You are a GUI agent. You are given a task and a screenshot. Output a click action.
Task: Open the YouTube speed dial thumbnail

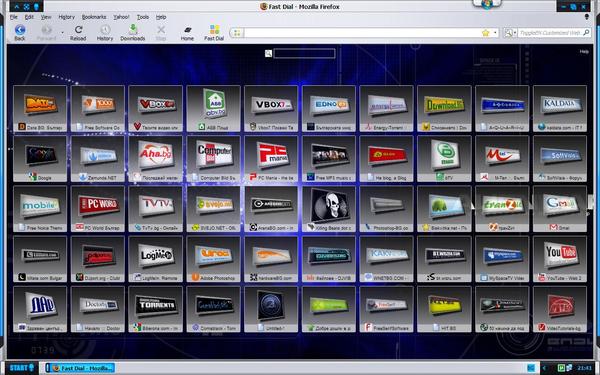point(560,259)
